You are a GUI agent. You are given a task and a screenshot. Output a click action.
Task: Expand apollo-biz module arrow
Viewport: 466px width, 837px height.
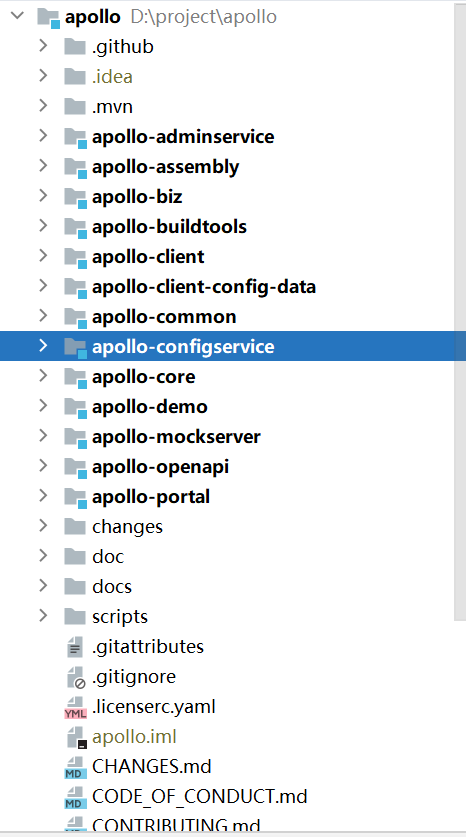(x=43, y=196)
